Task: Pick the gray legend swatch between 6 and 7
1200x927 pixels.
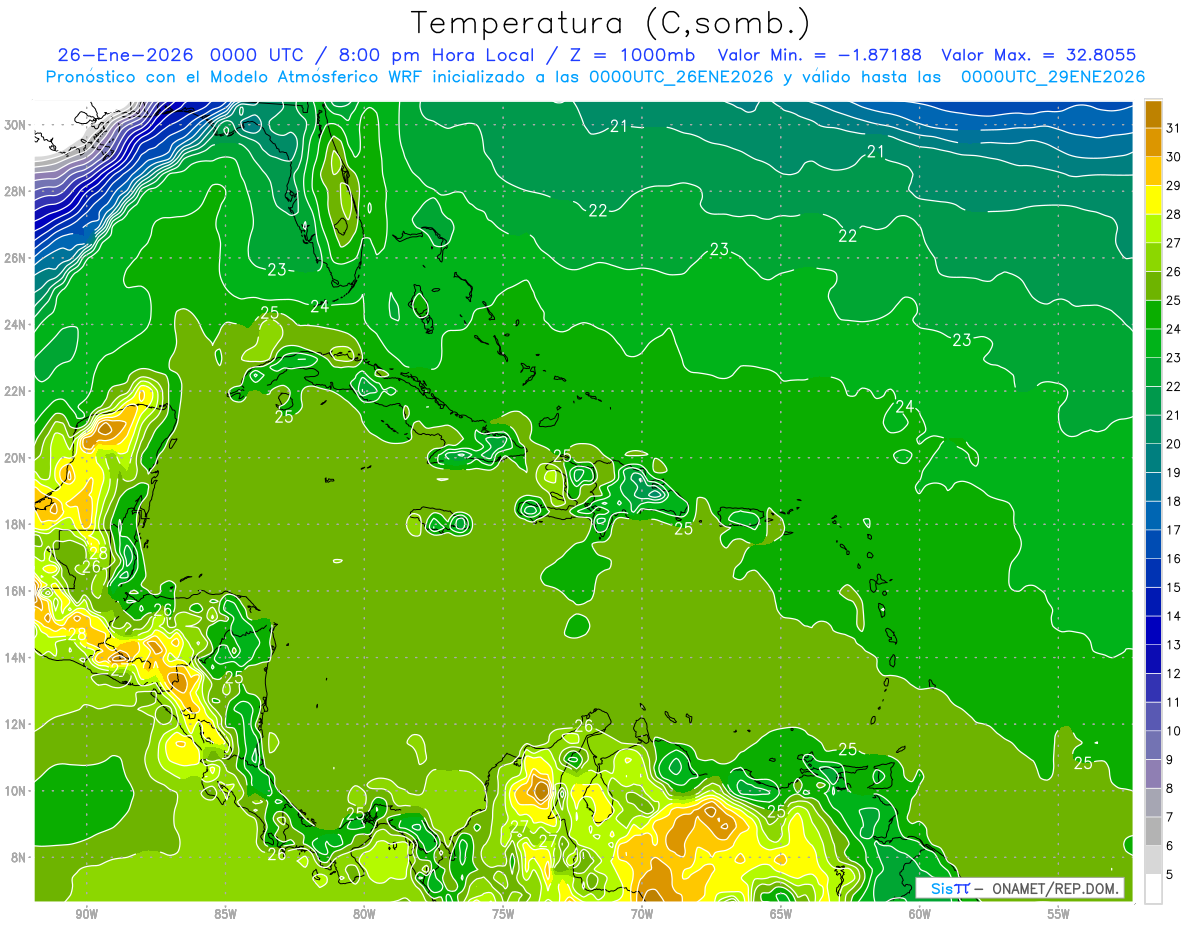Action: pyautogui.click(x=1153, y=831)
